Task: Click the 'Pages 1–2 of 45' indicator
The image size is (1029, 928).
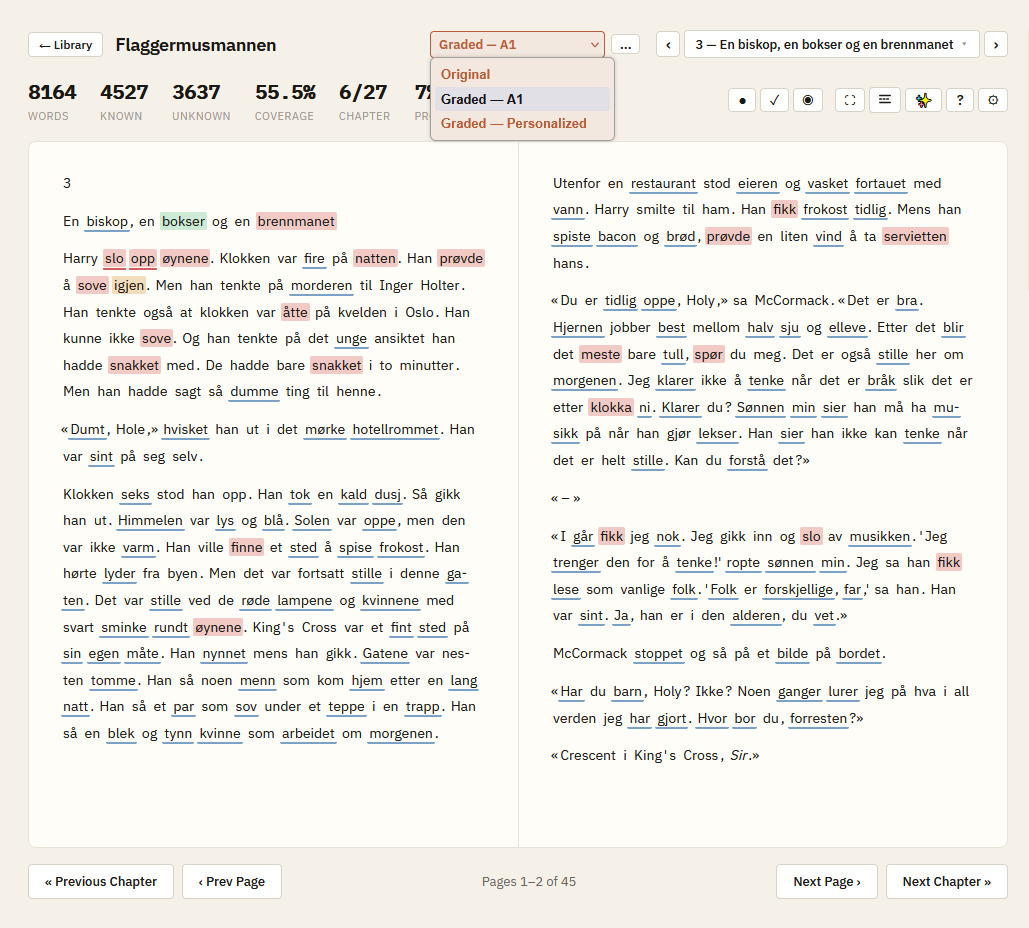Action: point(529,881)
